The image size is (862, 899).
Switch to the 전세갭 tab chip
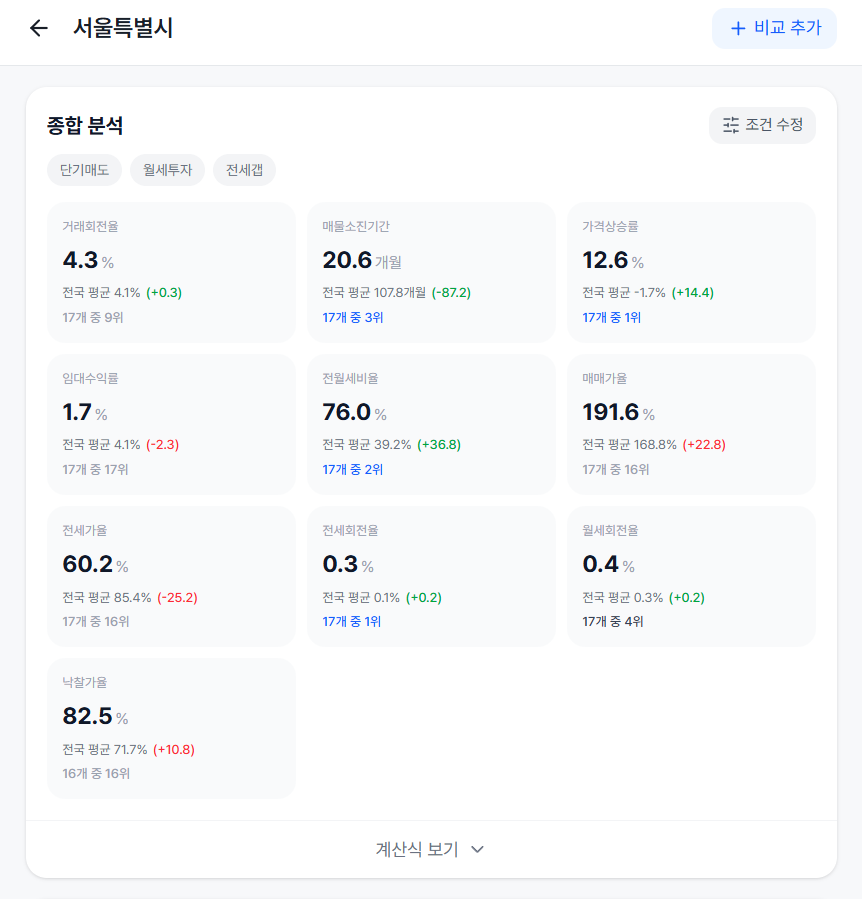tap(244, 170)
